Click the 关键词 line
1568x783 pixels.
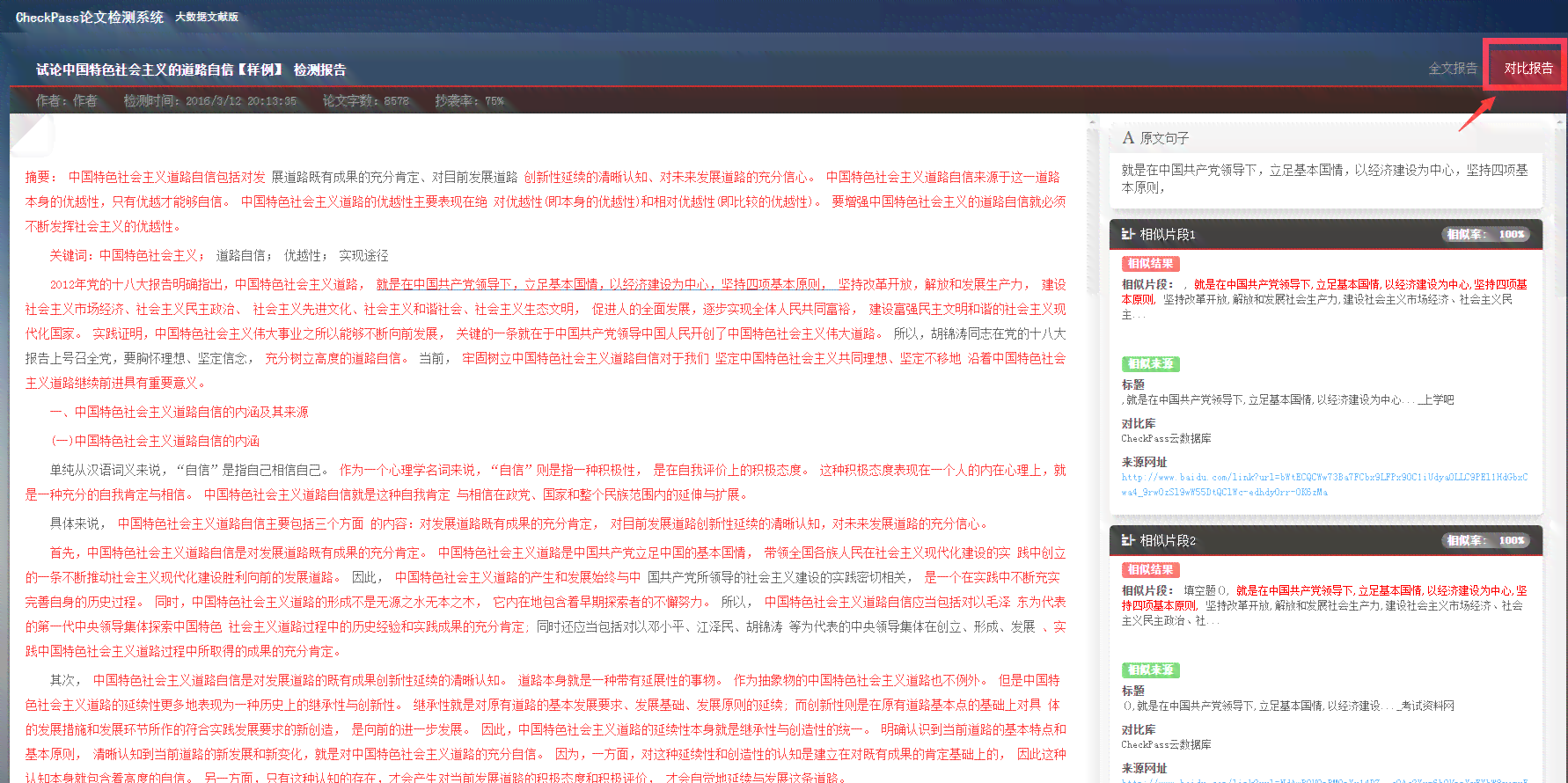click(218, 255)
